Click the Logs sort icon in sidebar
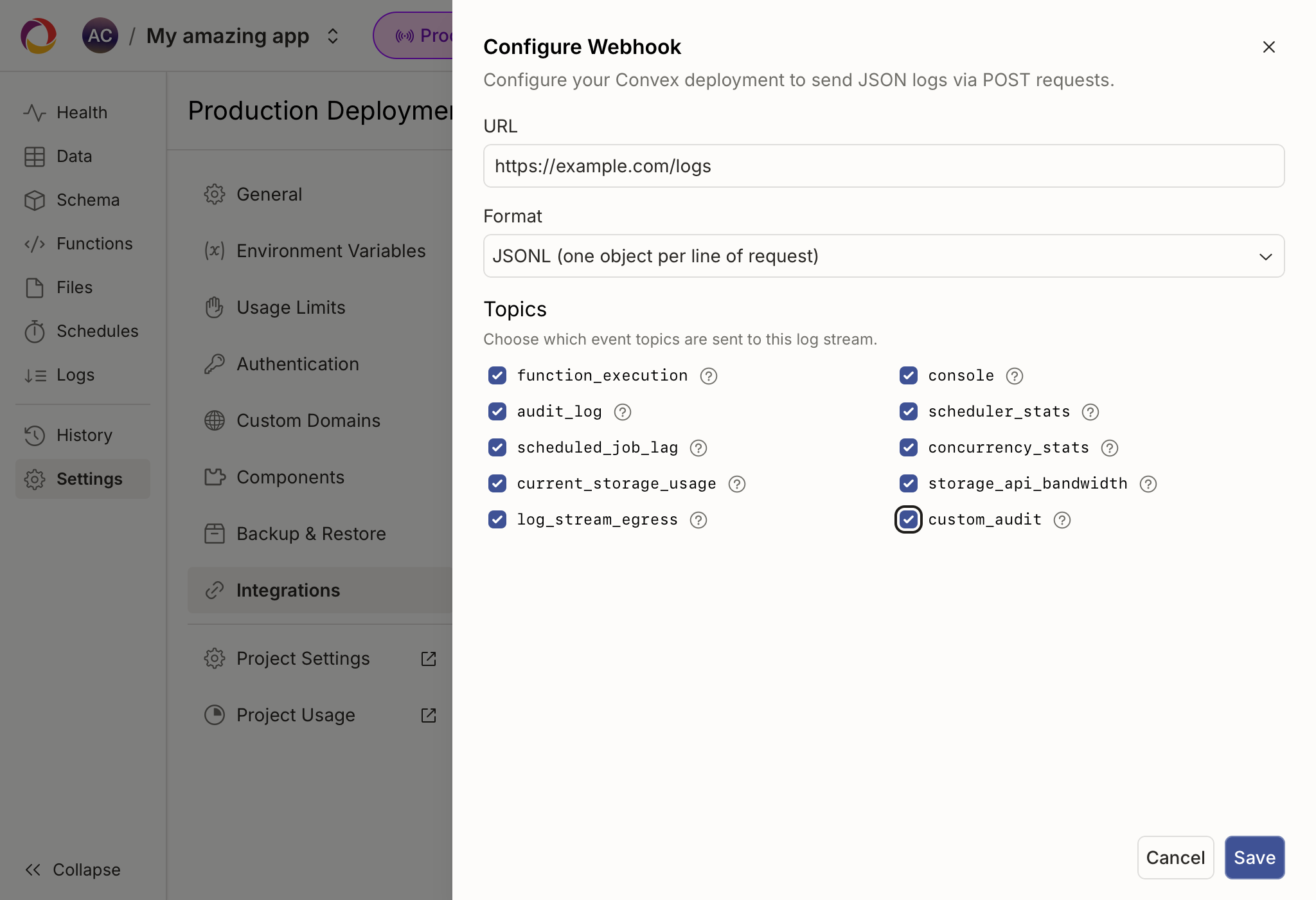 (35, 375)
